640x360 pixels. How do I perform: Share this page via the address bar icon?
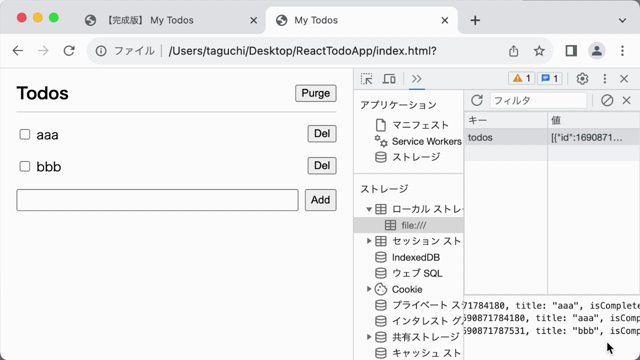(513, 51)
